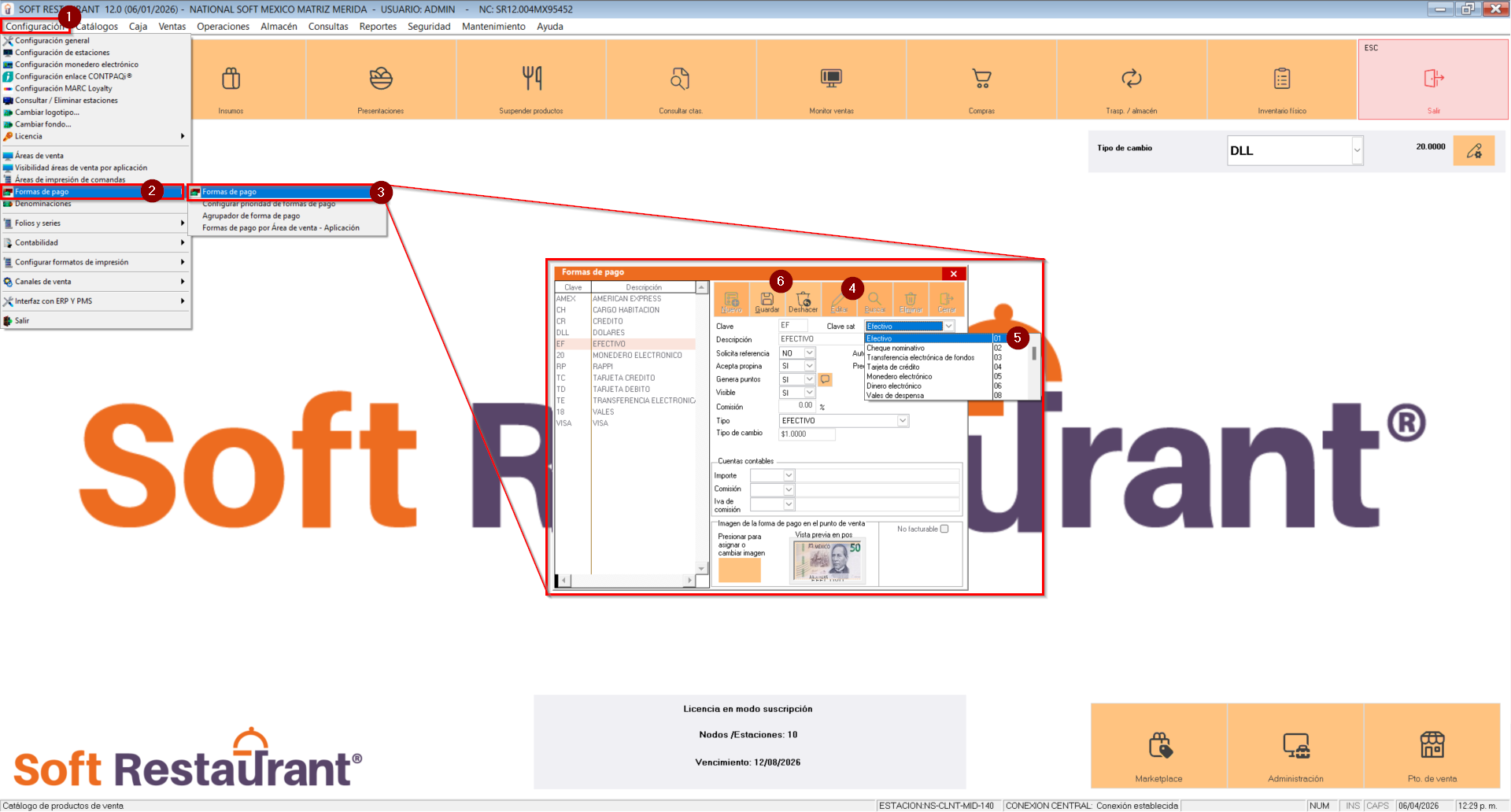Open the Insumos catalog icon
Screen dimensions: 1511x812
tap(231, 79)
